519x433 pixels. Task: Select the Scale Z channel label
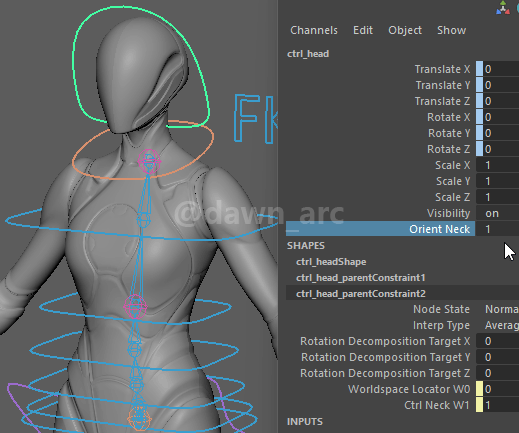click(452, 197)
